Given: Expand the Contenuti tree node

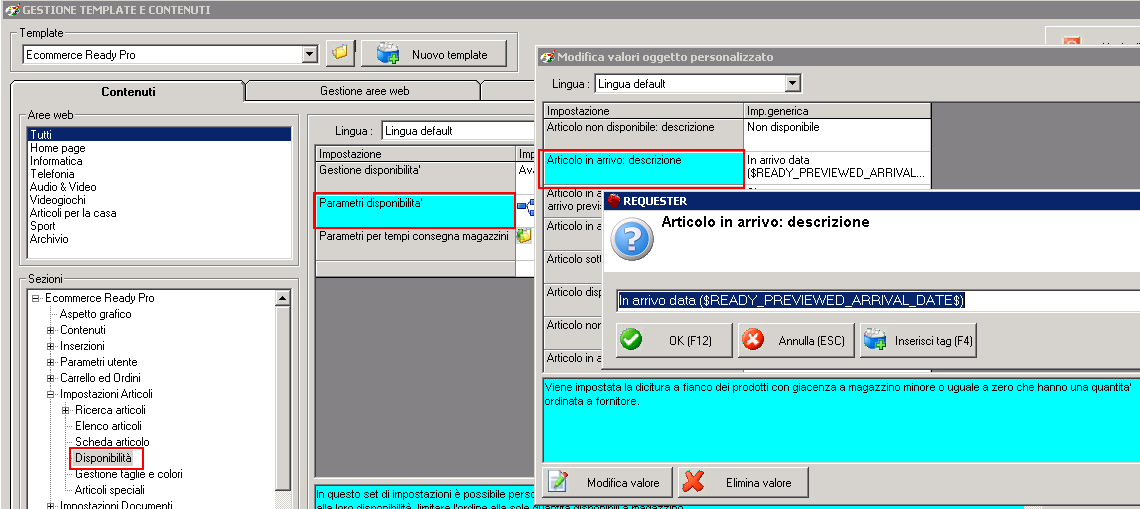Looking at the screenshot, I should 50,330.
